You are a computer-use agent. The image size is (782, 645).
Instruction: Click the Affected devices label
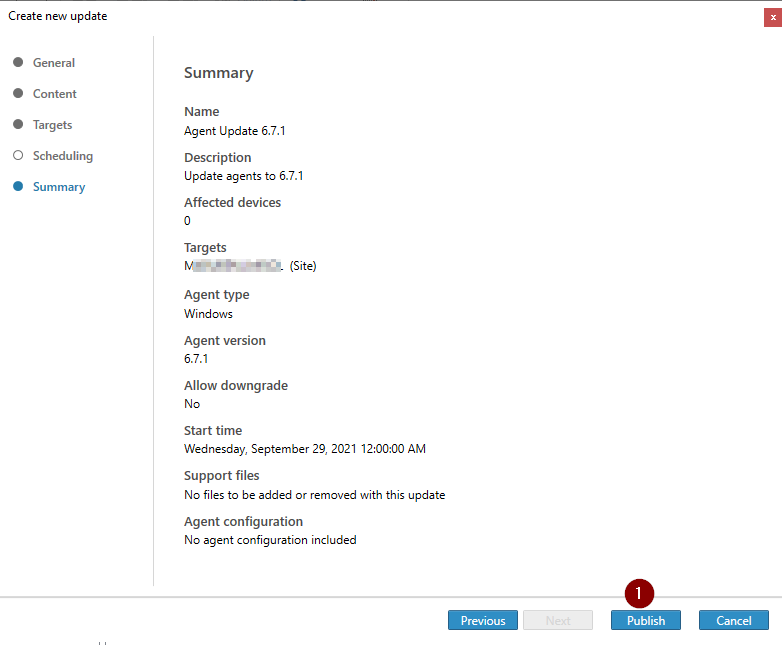[x=232, y=203]
